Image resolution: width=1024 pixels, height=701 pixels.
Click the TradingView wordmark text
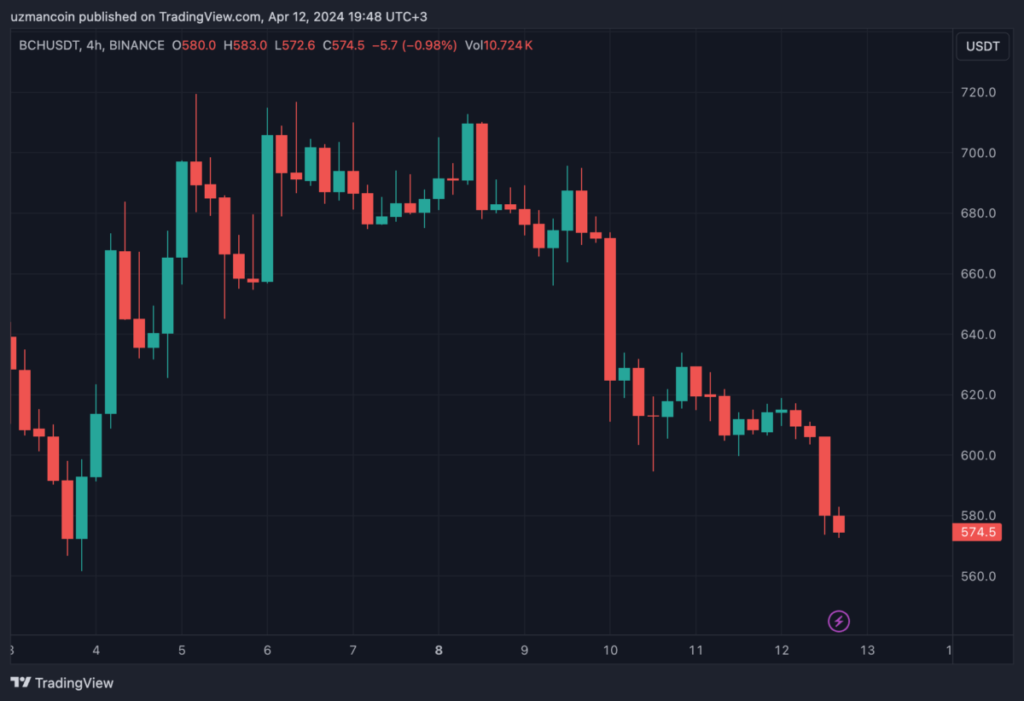[x=74, y=683]
